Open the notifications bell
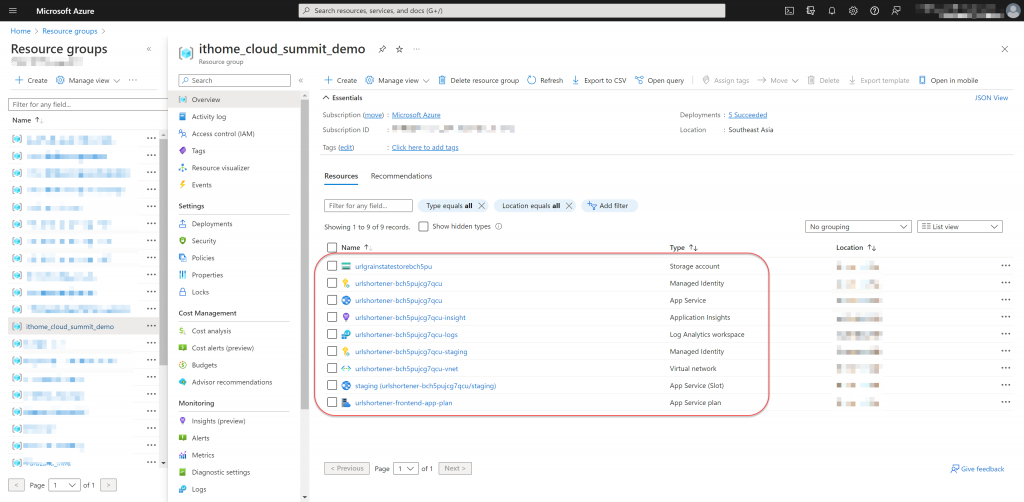The height and width of the screenshot is (502, 1024). (832, 10)
